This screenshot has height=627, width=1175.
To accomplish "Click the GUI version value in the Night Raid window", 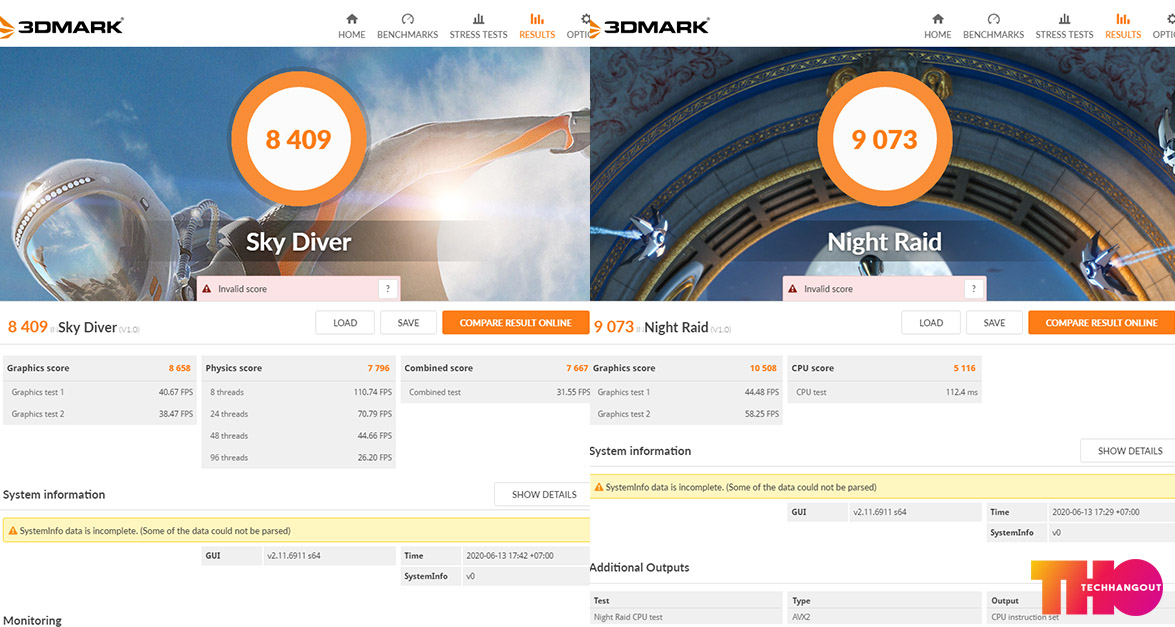I will point(880,512).
